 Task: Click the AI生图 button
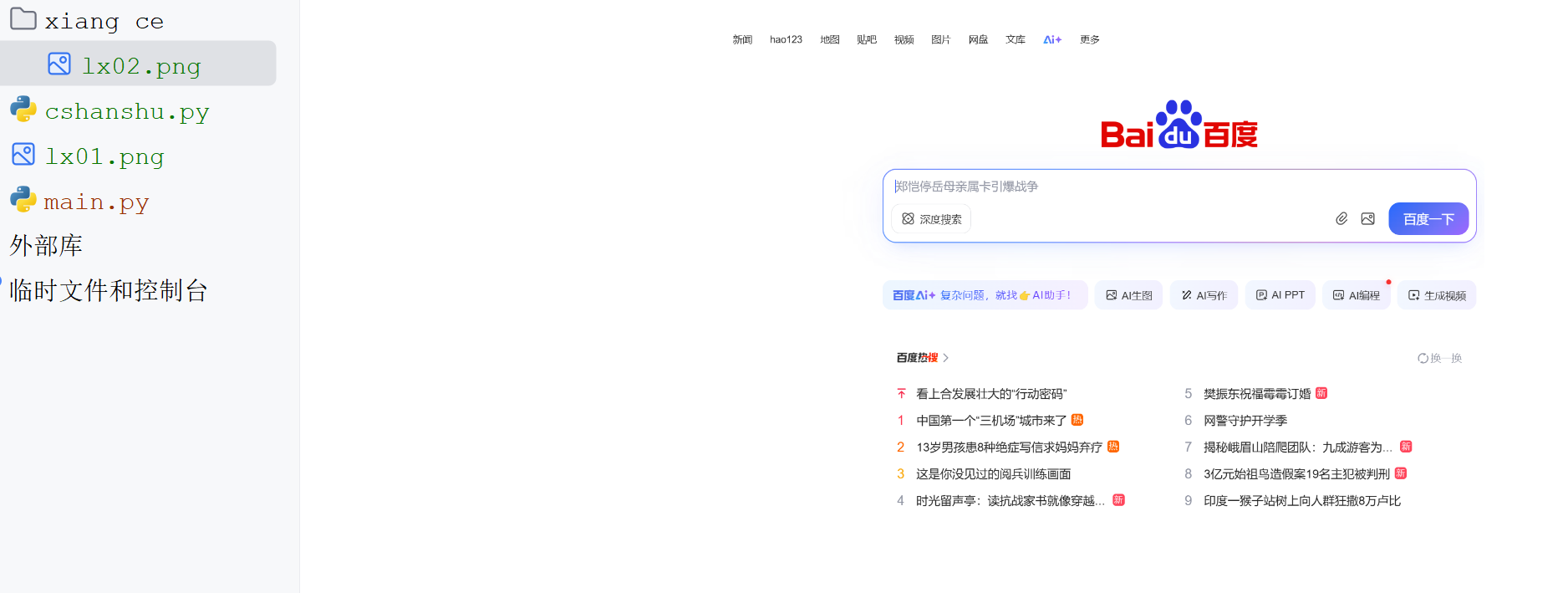1128,295
